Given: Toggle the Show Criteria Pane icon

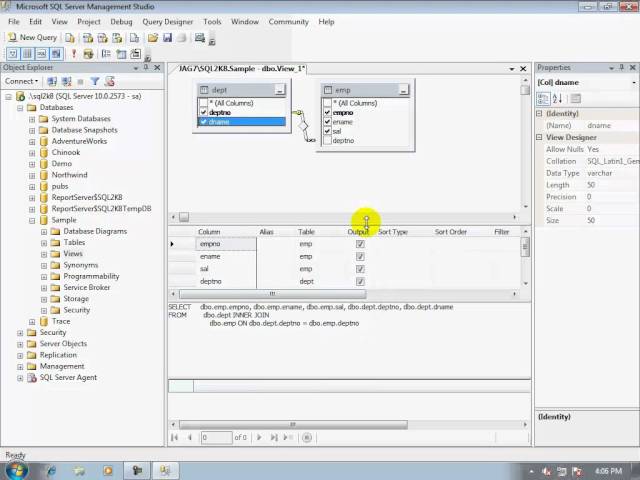Looking at the screenshot, I should point(27,53).
